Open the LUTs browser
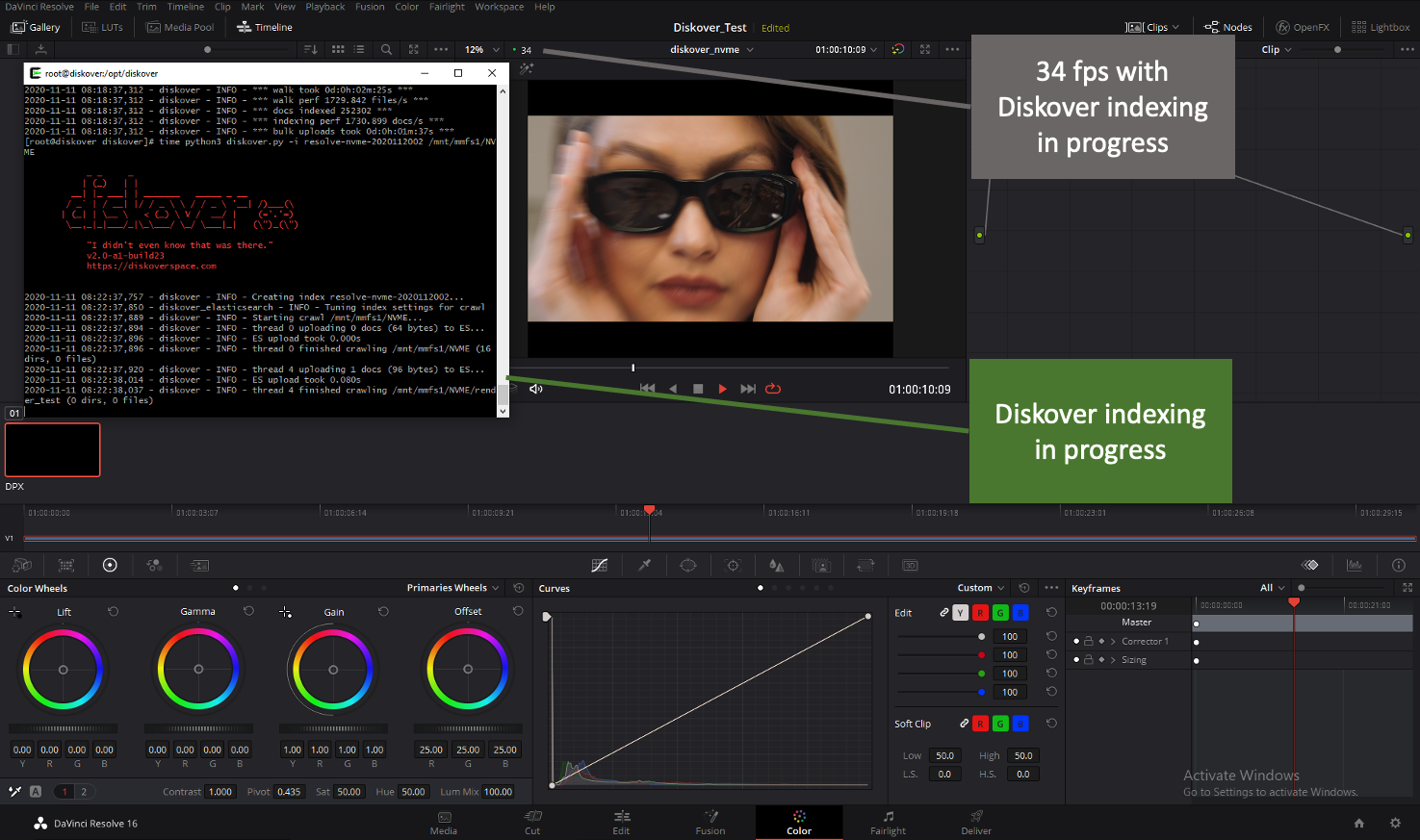 click(103, 27)
